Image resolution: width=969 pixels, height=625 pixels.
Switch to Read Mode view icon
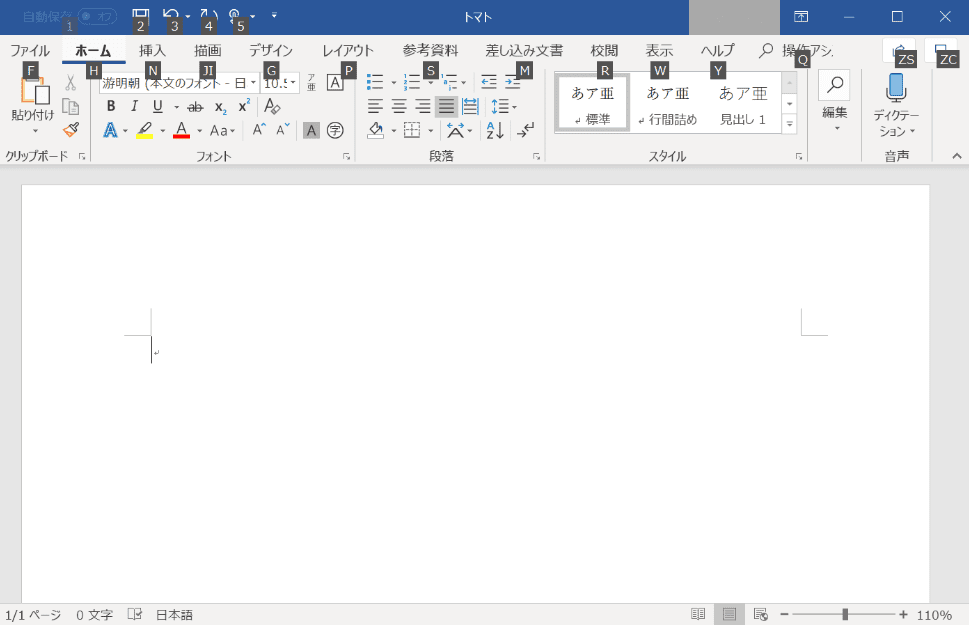(x=698, y=614)
